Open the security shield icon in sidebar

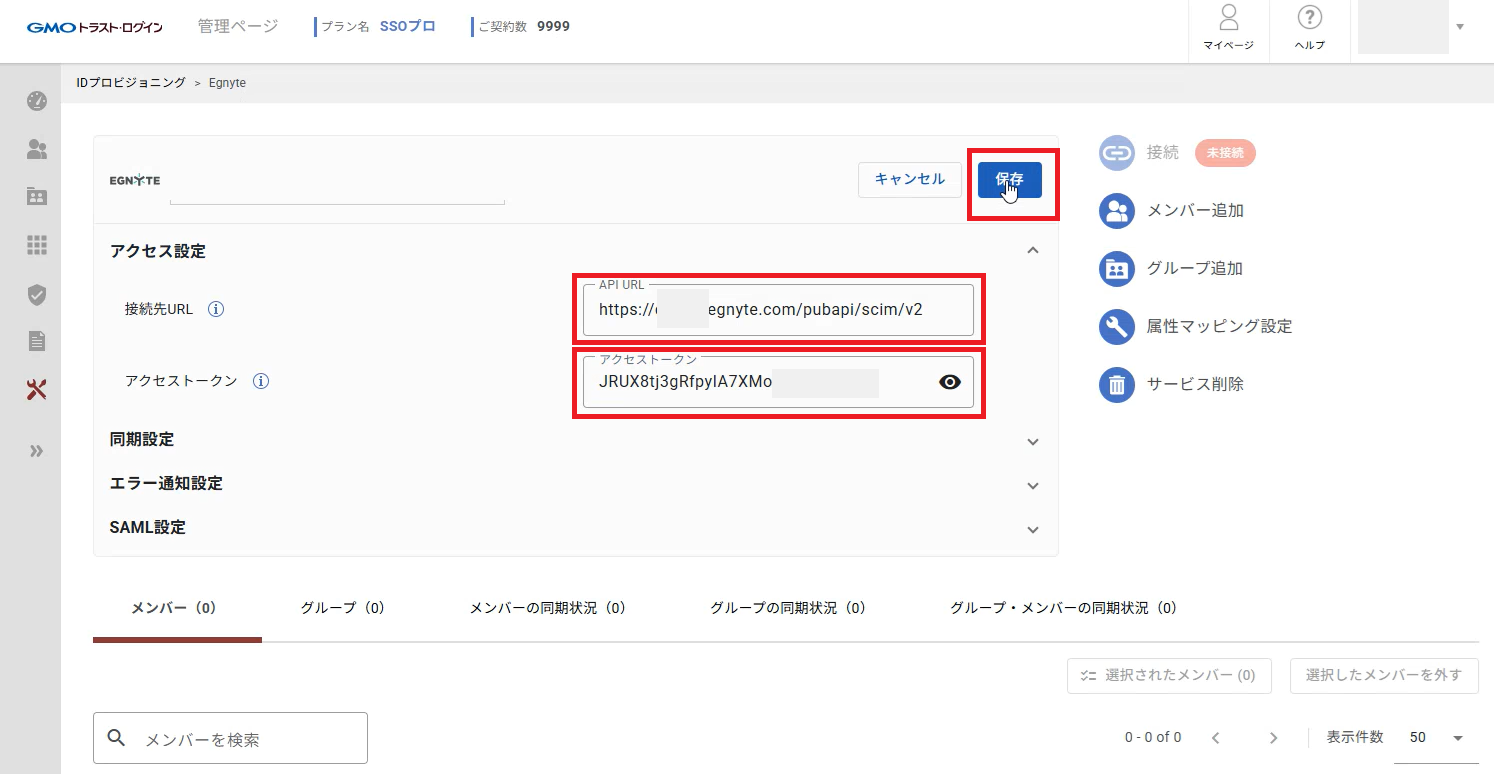point(37,294)
